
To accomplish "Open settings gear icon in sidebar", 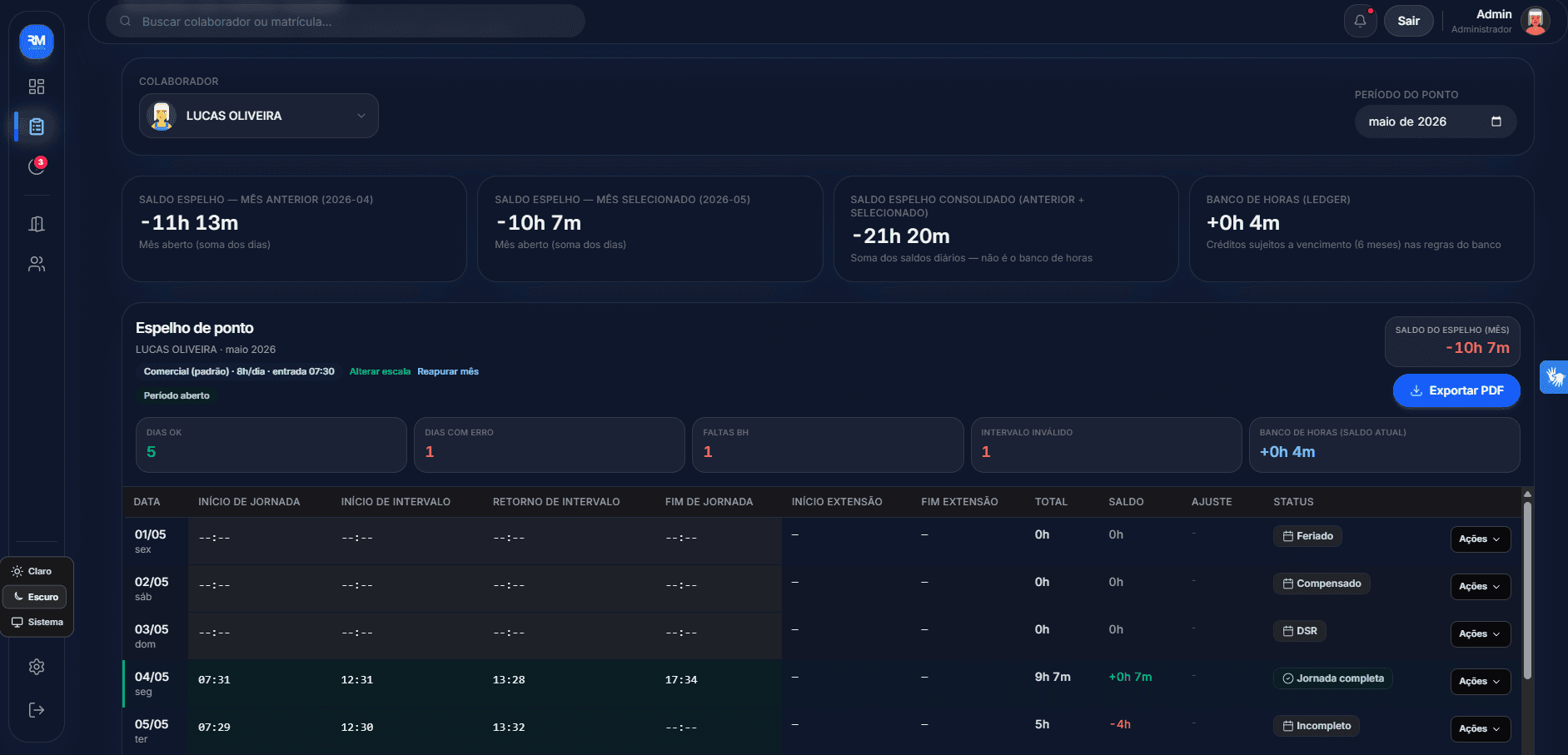I will click(37, 667).
